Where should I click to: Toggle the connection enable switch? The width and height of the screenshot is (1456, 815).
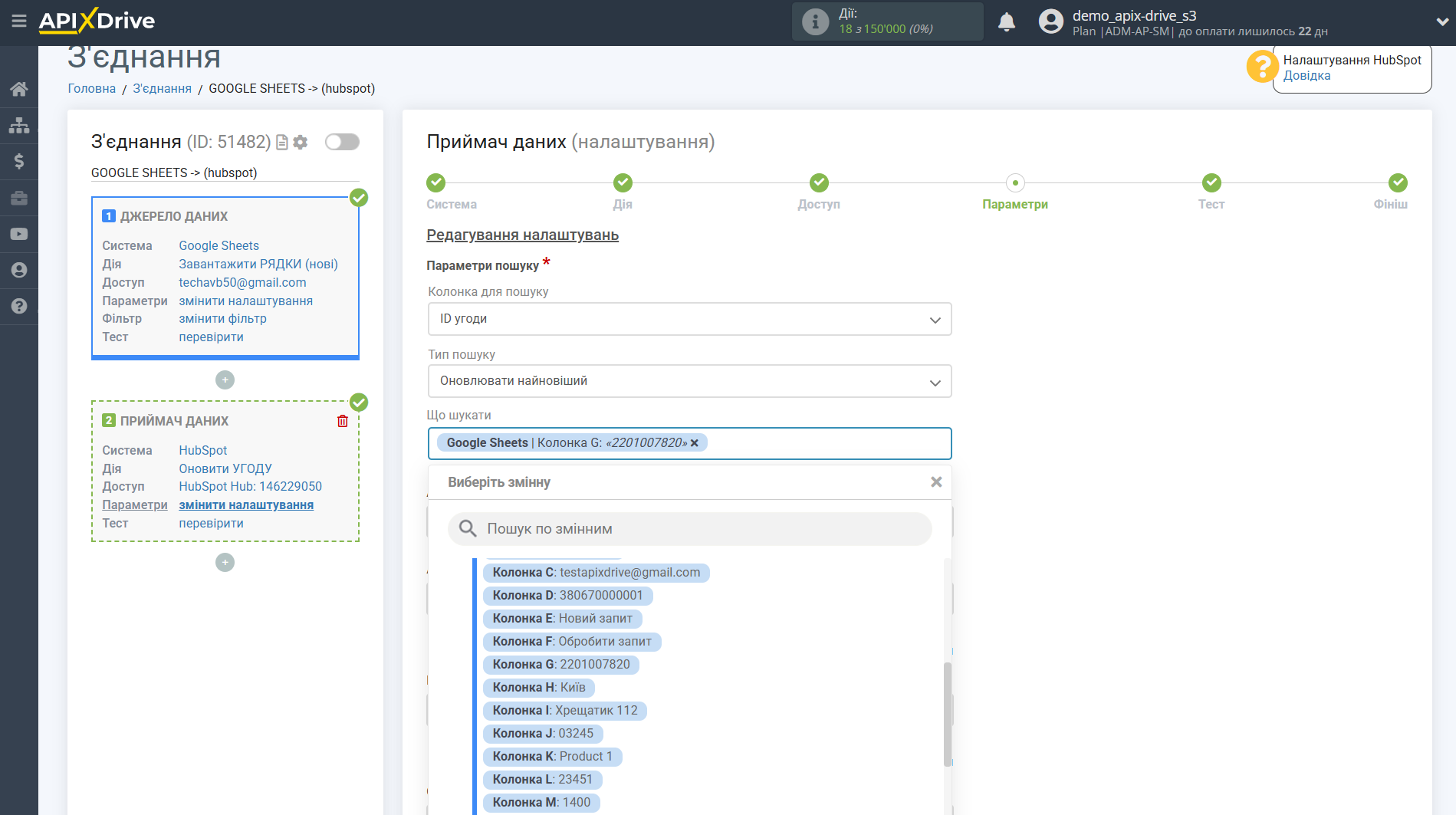point(342,142)
